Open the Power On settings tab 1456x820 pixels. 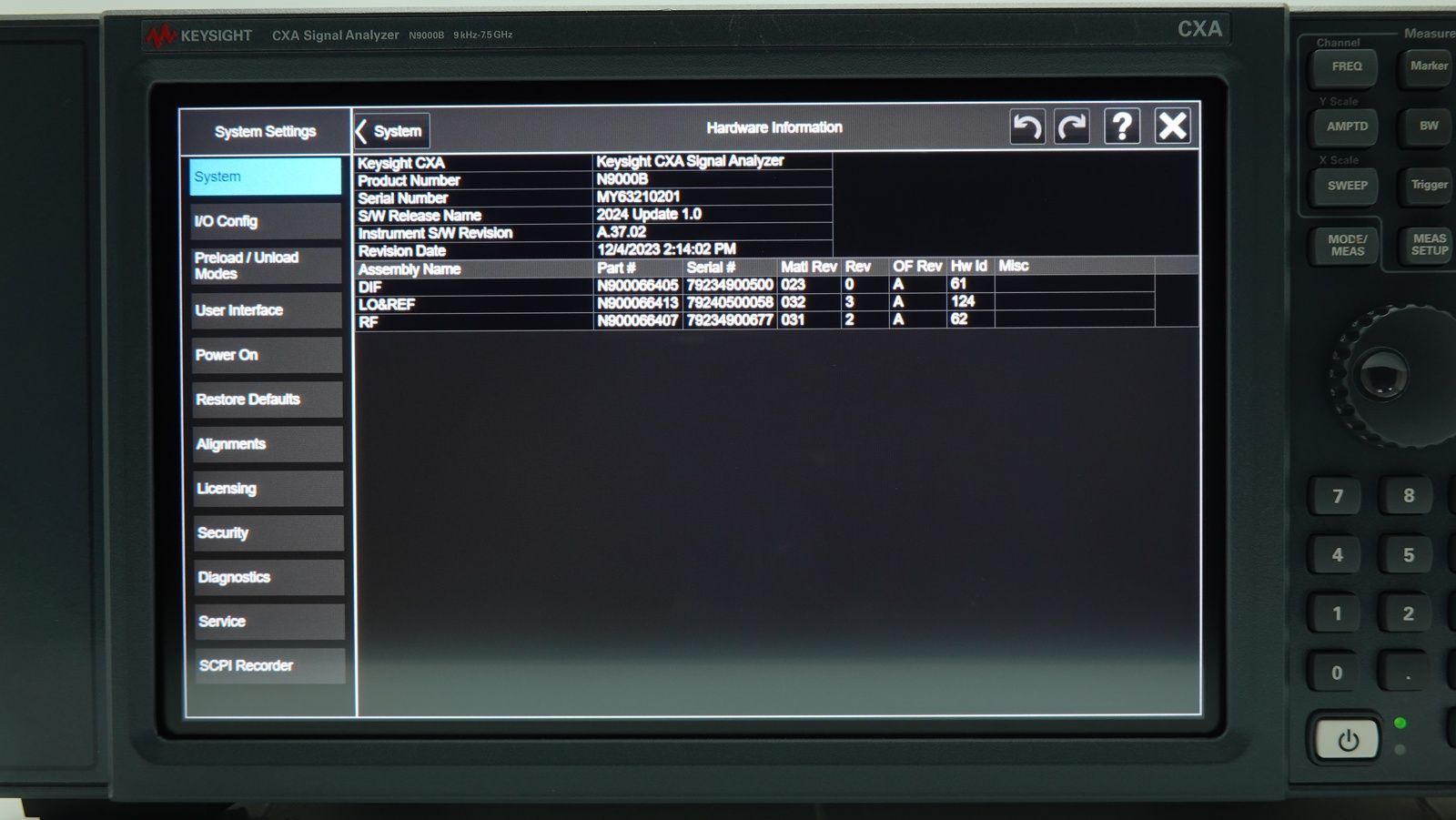267,355
